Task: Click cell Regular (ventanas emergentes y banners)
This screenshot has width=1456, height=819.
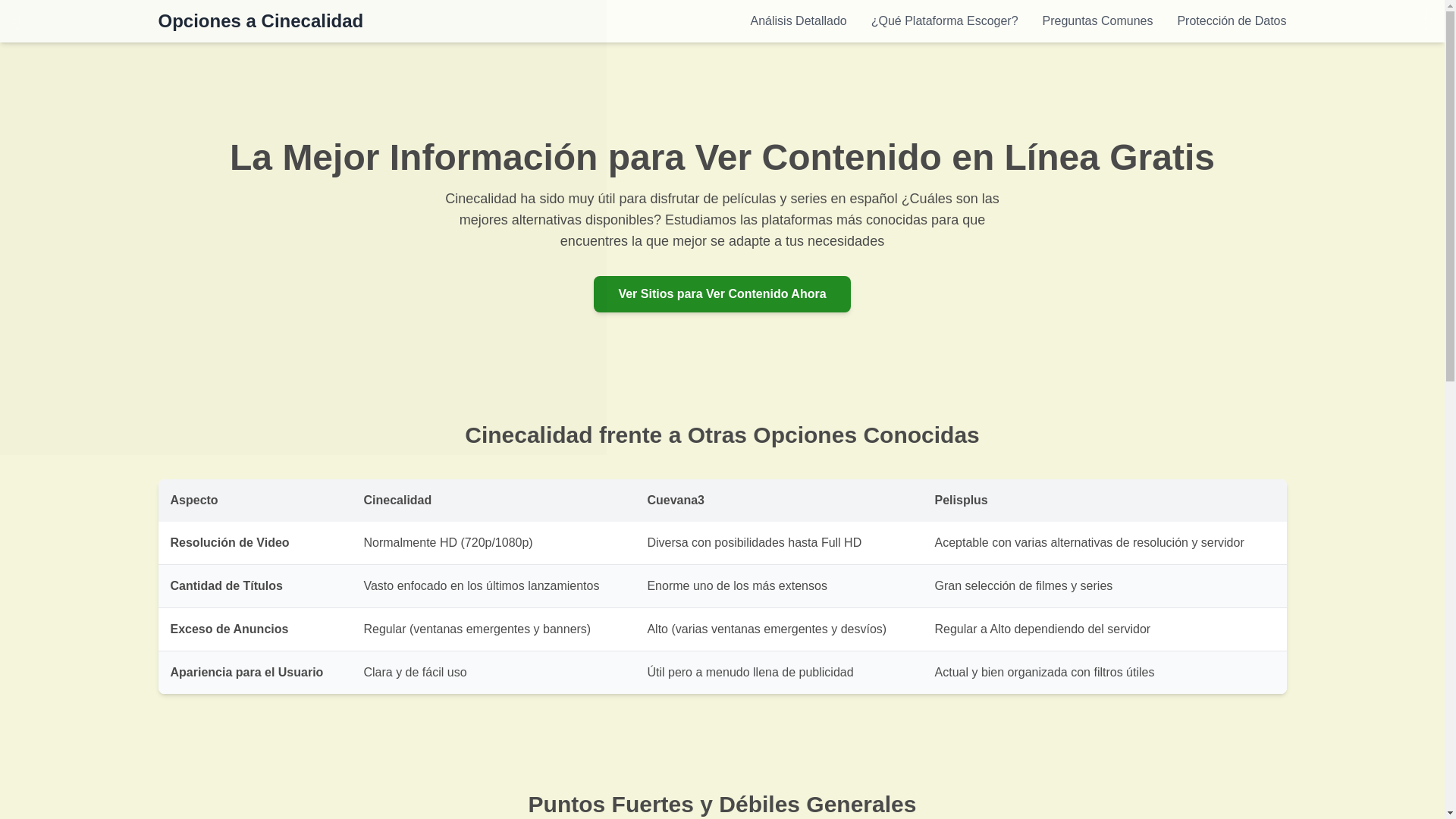Action: [x=493, y=629]
